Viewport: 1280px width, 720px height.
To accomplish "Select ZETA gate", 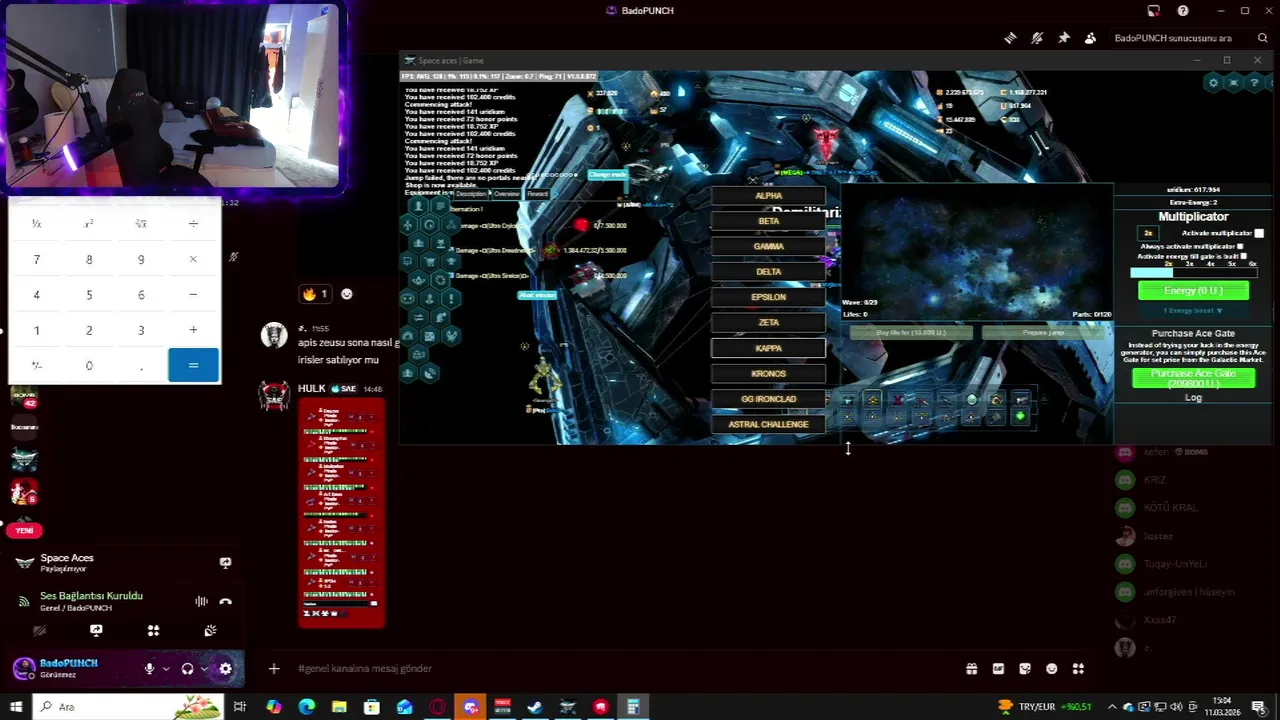I will [768, 322].
